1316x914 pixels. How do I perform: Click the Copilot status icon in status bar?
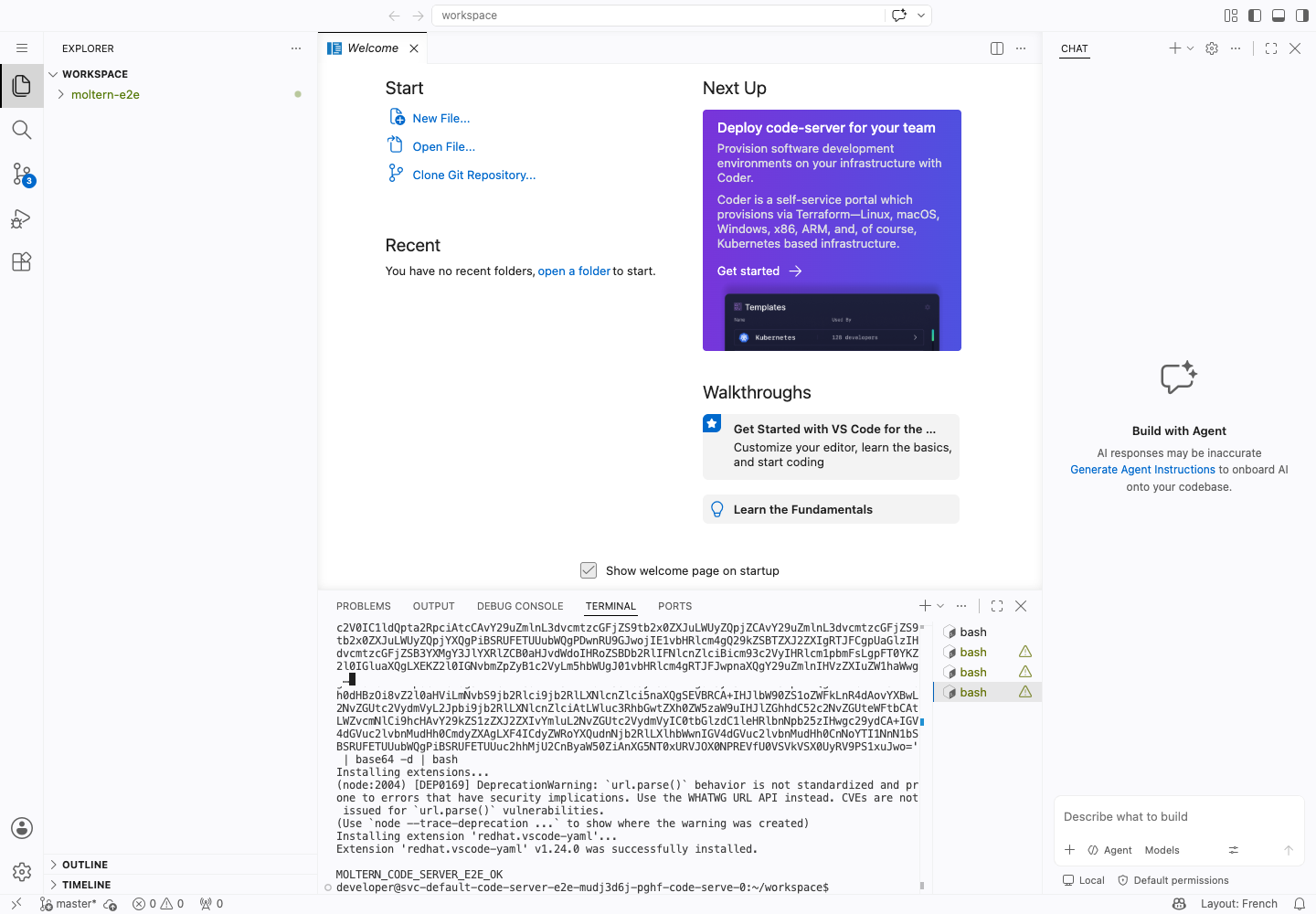pos(1179,904)
